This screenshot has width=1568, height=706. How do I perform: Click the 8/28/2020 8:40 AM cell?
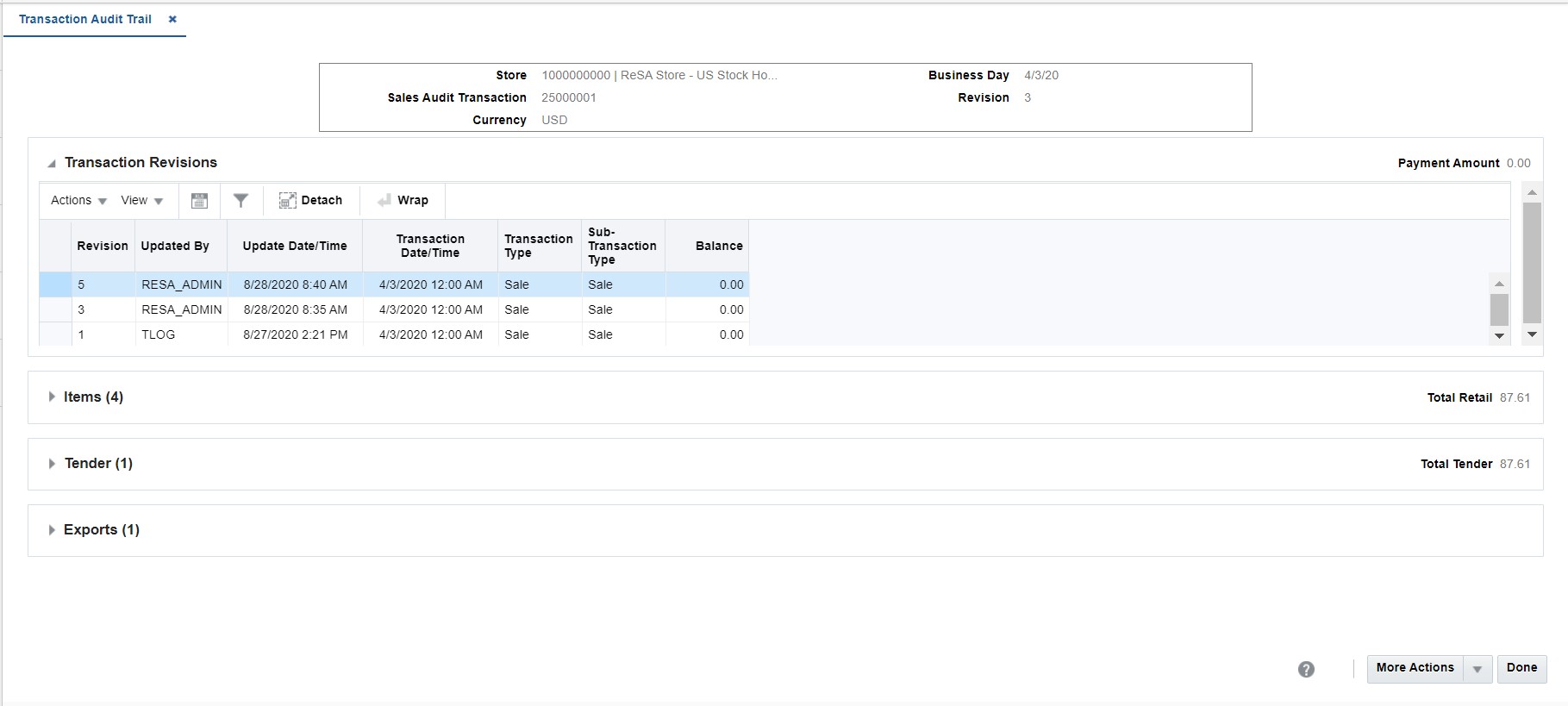[x=296, y=284]
